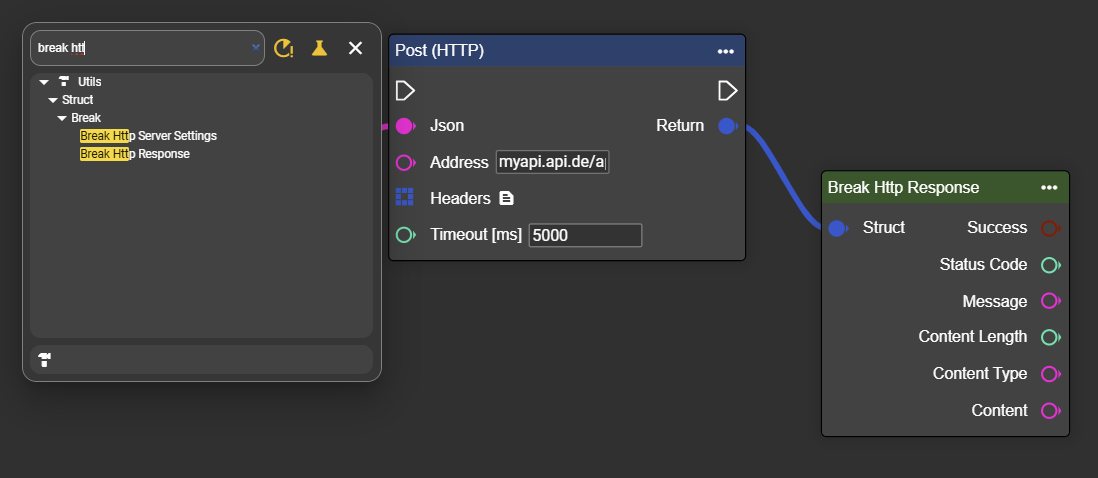Screen dimensions: 1098x478
Task: Open the search field dropdown arrow
Action: (x=256, y=47)
